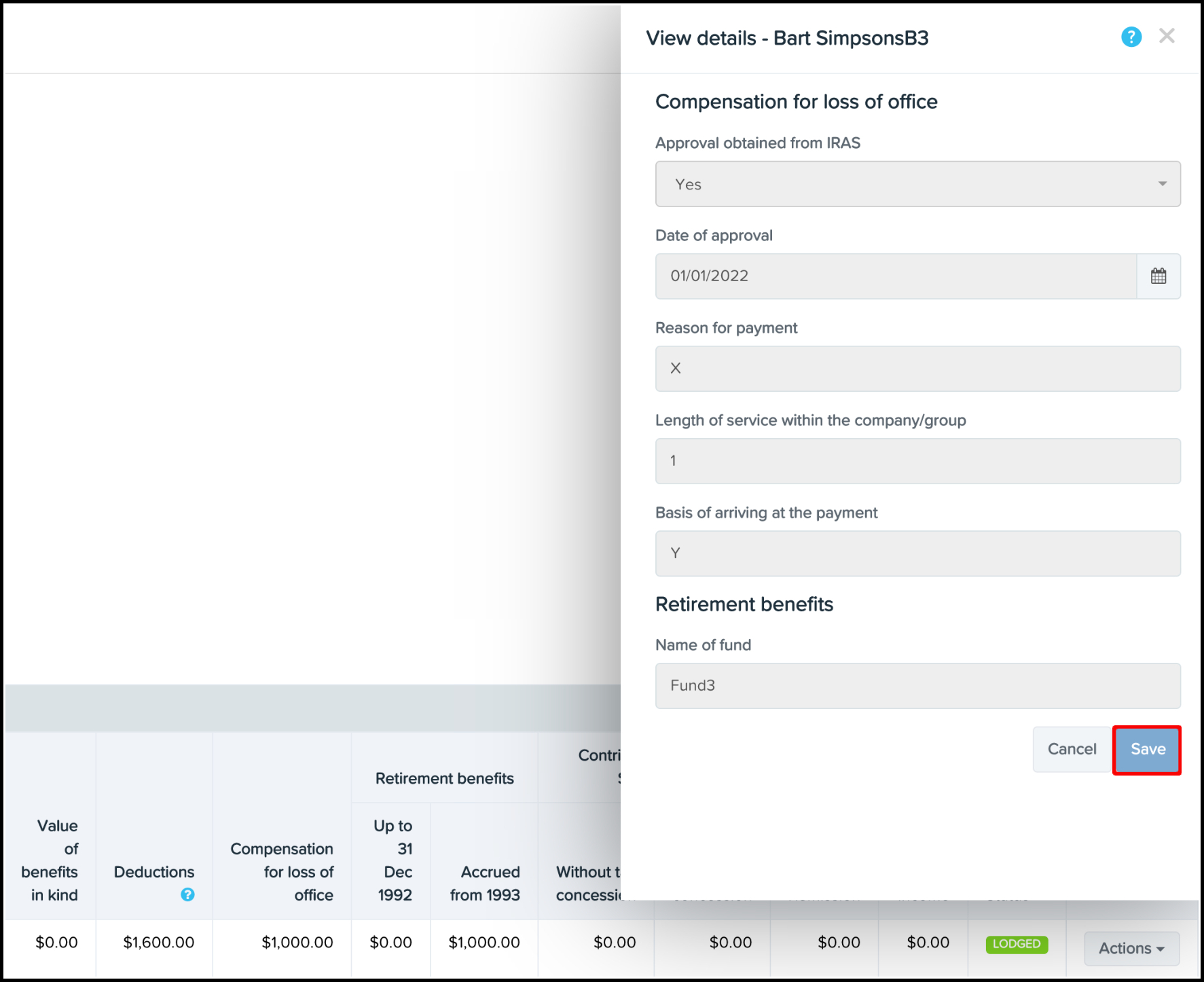The image size is (1204, 982).
Task: Save the employee details
Action: click(x=1147, y=750)
